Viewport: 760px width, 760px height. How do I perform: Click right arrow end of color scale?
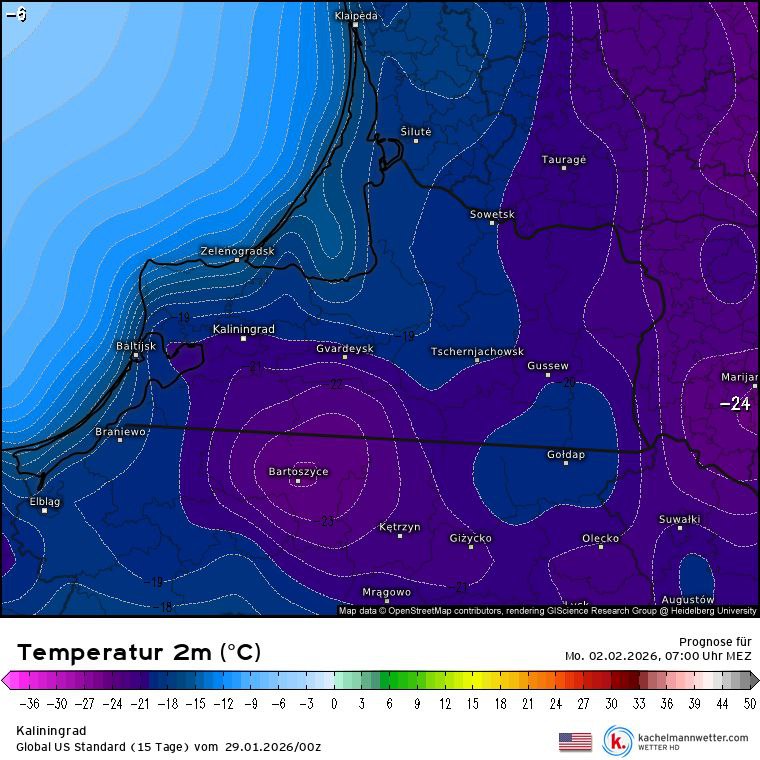(753, 680)
